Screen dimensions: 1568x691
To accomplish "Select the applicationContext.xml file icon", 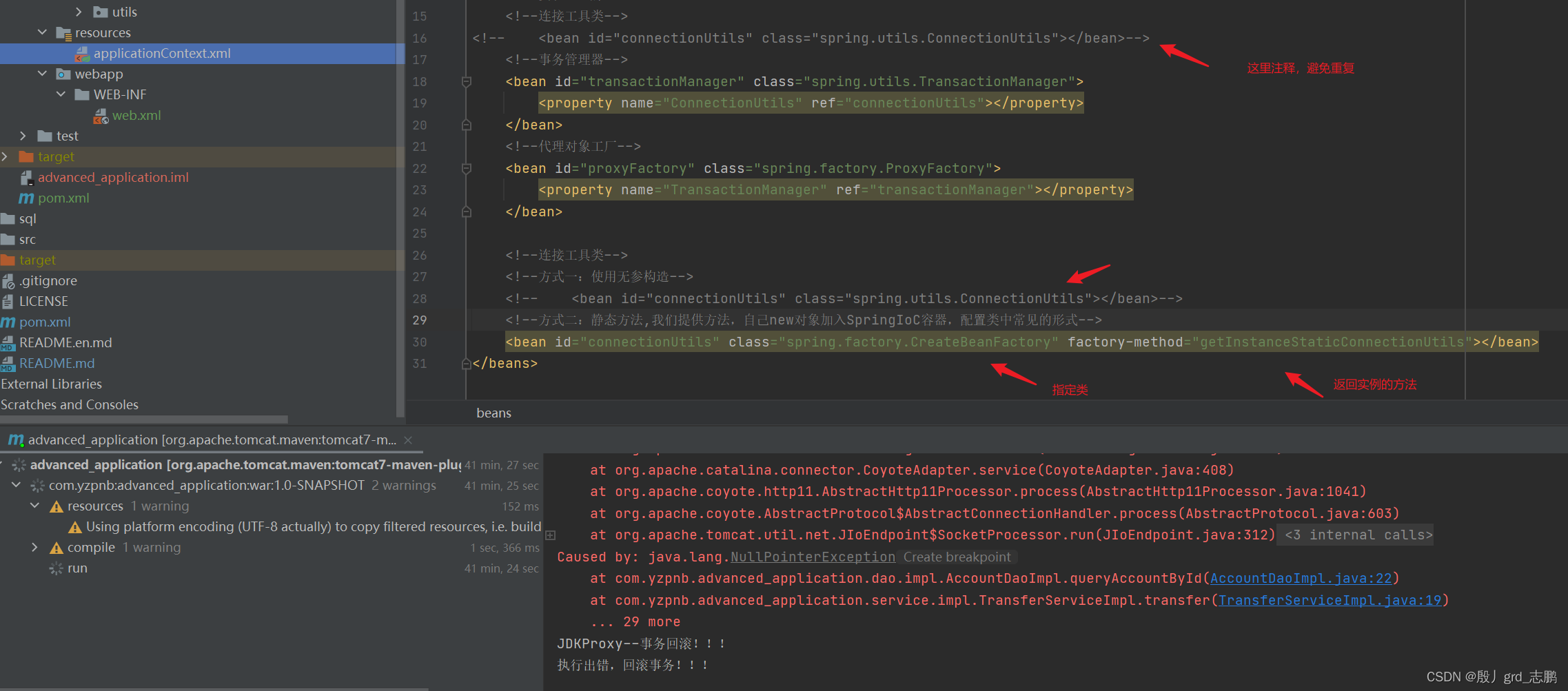I will [x=82, y=53].
